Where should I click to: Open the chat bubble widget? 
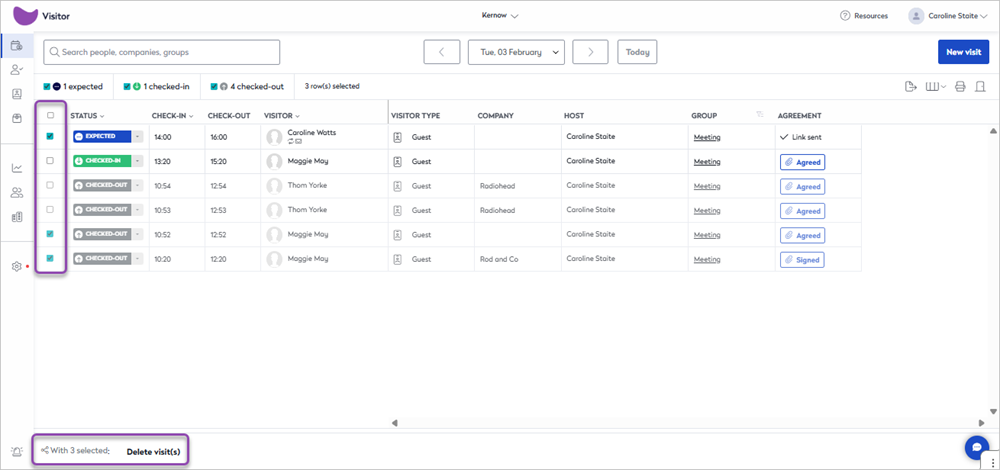976,448
